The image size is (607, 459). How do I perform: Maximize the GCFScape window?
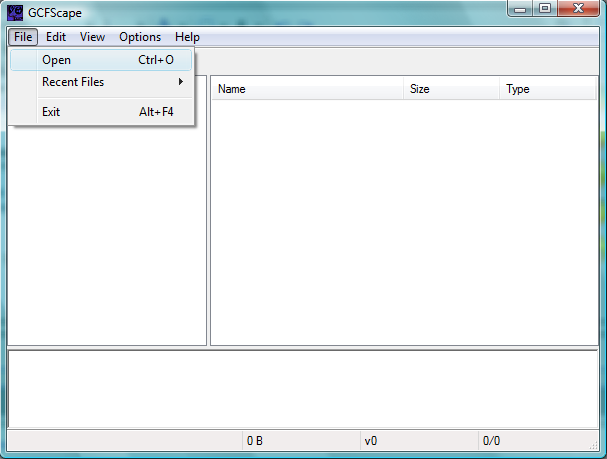(x=545, y=9)
